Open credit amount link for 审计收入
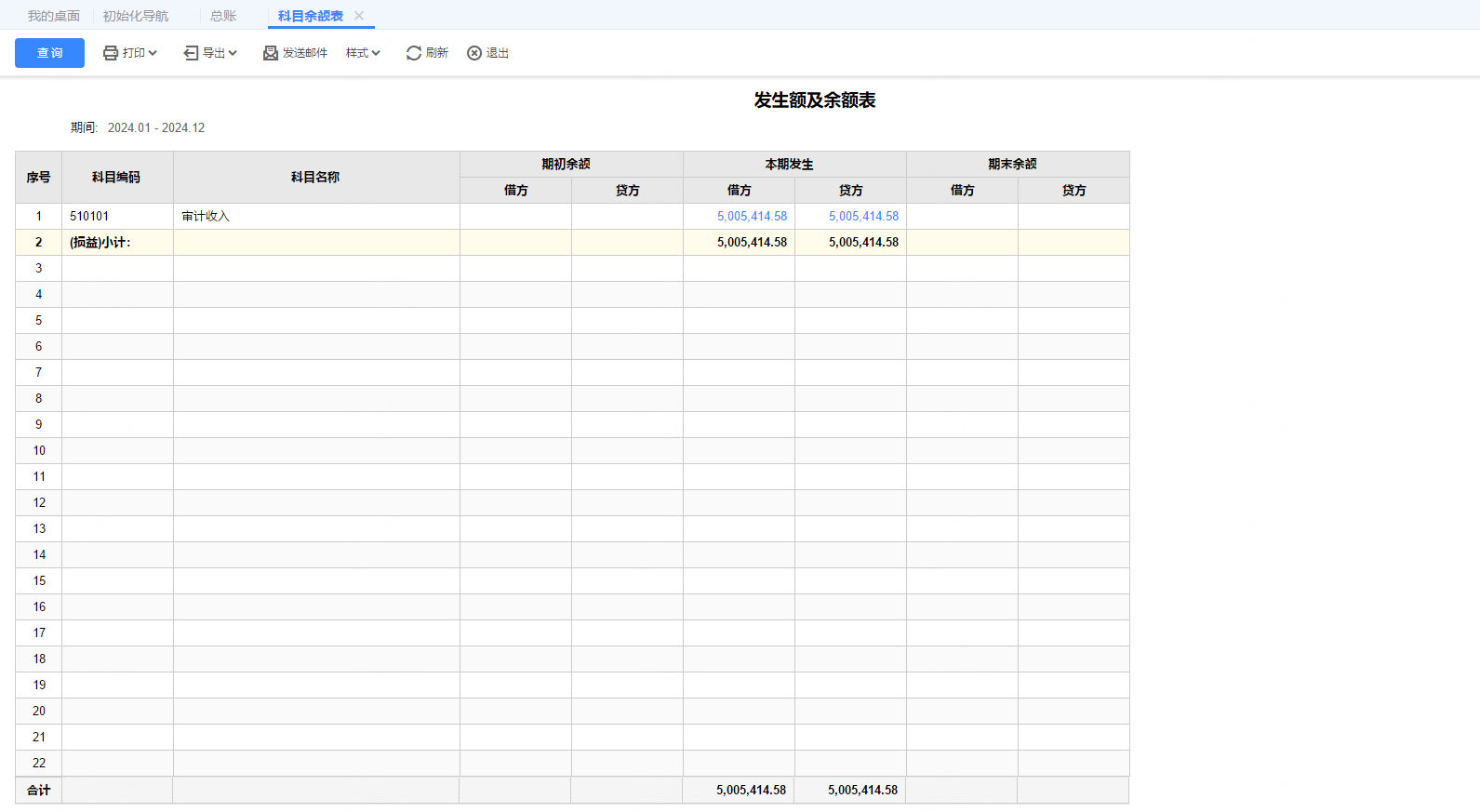This screenshot has height=812, width=1480. coord(863,216)
